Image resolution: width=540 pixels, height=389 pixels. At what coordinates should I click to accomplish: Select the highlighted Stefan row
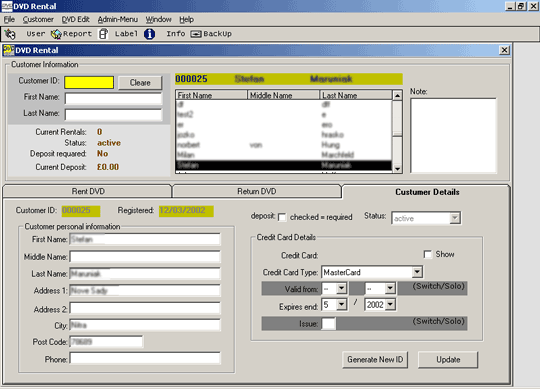[x=284, y=165]
